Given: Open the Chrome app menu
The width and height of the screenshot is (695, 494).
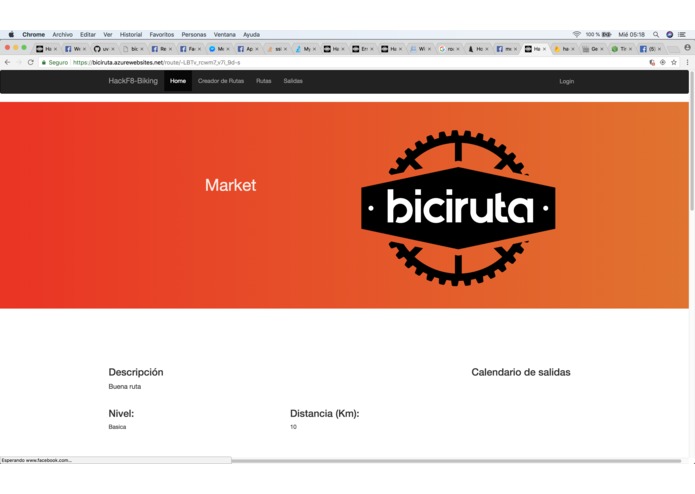Looking at the screenshot, I should pyautogui.click(x=34, y=34).
